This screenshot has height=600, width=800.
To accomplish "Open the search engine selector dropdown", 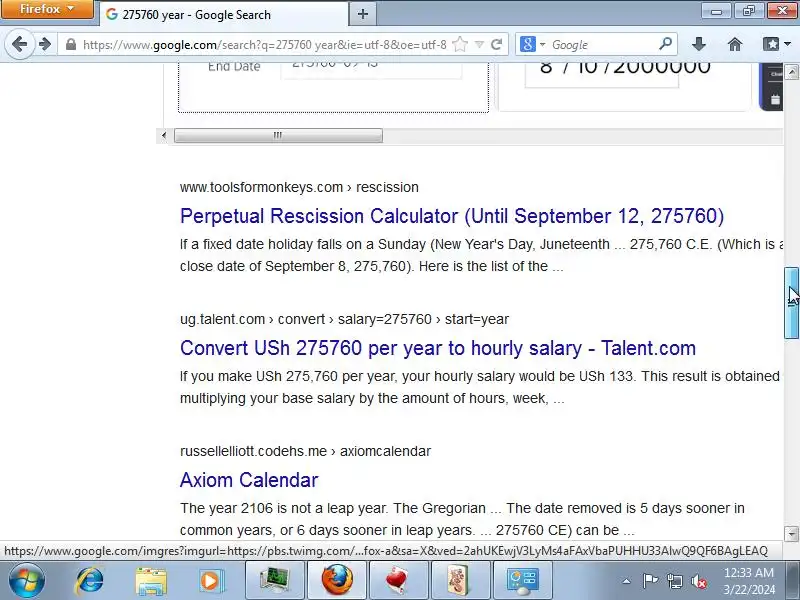I will [533, 44].
